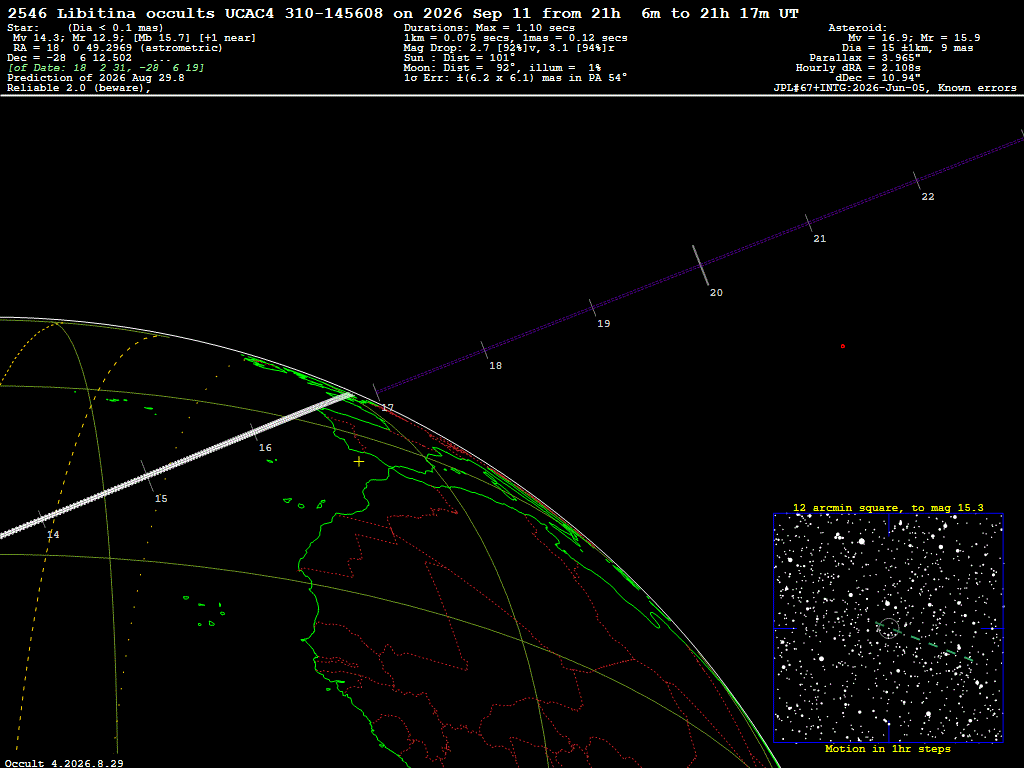Click the JPL#67+INTG orbit source text
Image resolution: width=1024 pixels, height=768 pixels.
pyautogui.click(x=895, y=88)
